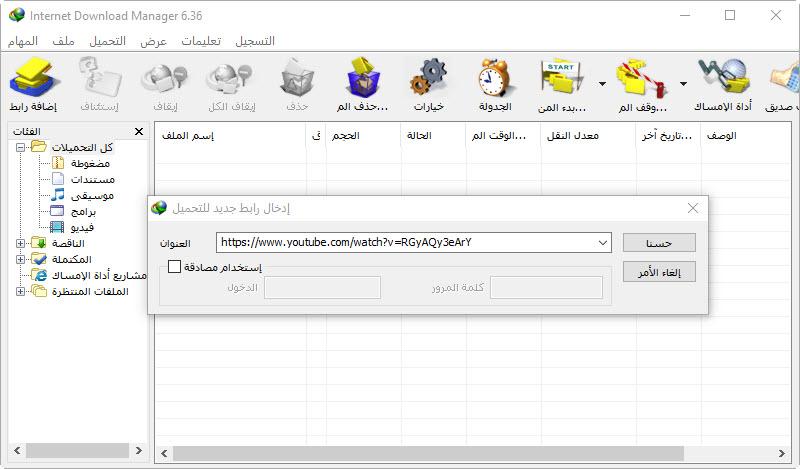Click download list scrollbar left arrow

164,453
